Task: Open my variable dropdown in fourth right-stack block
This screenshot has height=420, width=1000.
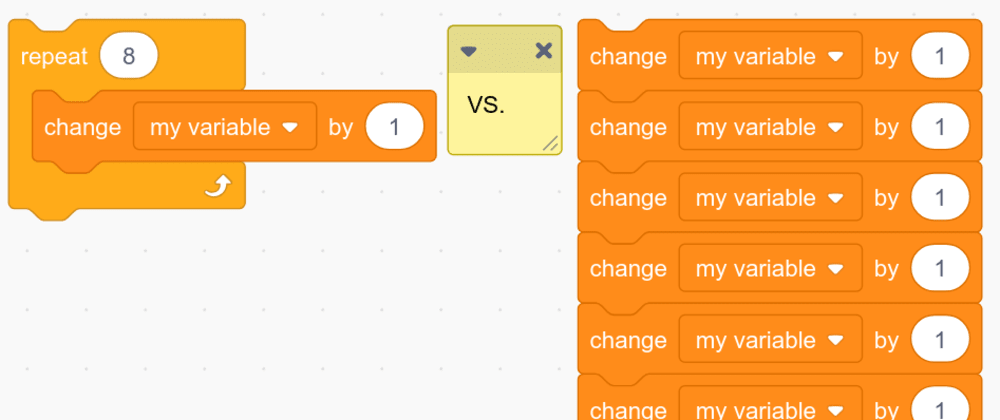Action: pos(770,268)
